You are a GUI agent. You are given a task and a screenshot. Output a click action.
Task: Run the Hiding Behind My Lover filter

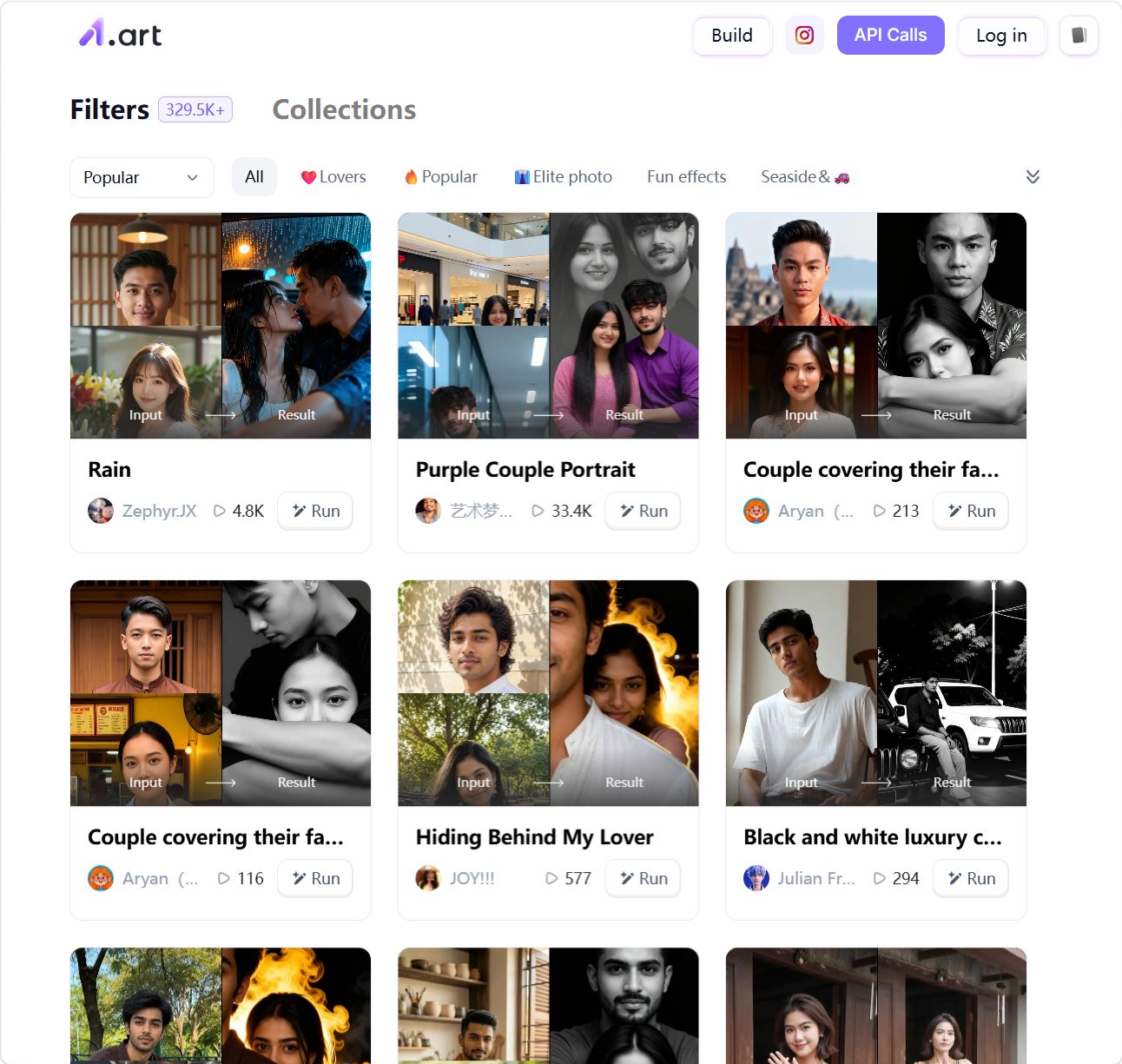(x=643, y=878)
